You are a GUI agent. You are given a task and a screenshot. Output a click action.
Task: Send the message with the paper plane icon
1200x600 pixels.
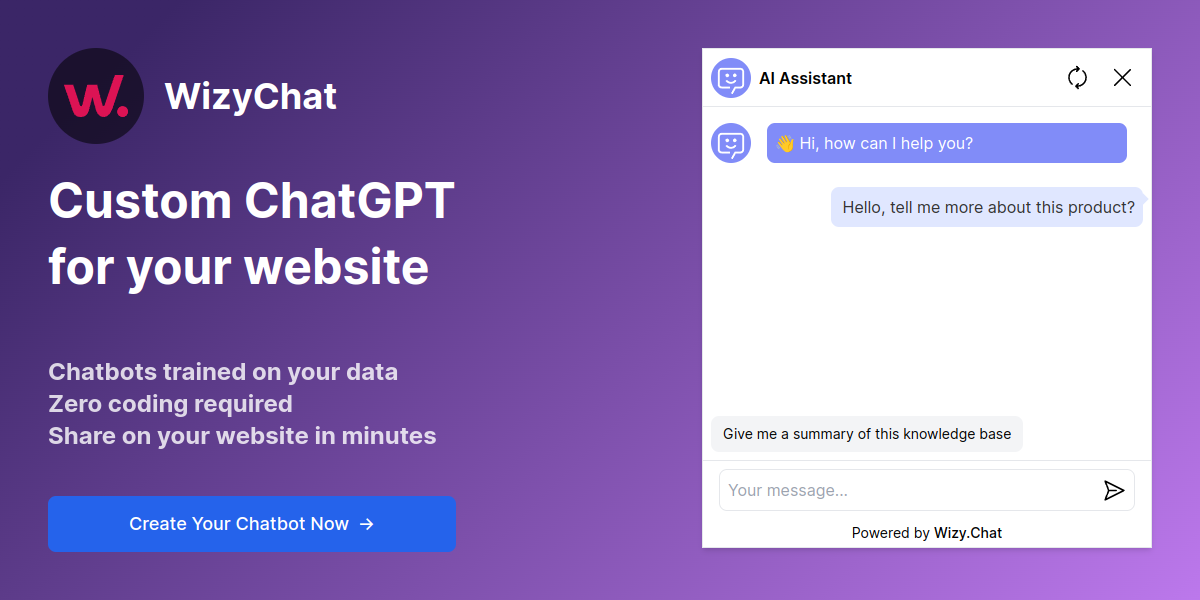[x=1114, y=490]
